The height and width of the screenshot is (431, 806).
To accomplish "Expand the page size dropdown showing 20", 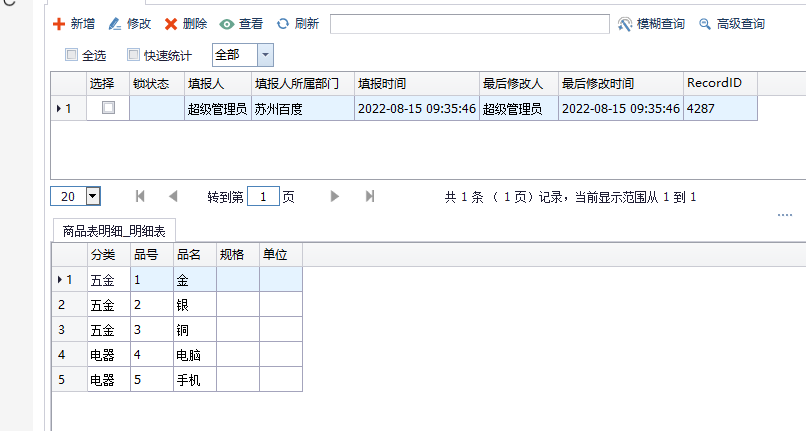I will 93,197.
